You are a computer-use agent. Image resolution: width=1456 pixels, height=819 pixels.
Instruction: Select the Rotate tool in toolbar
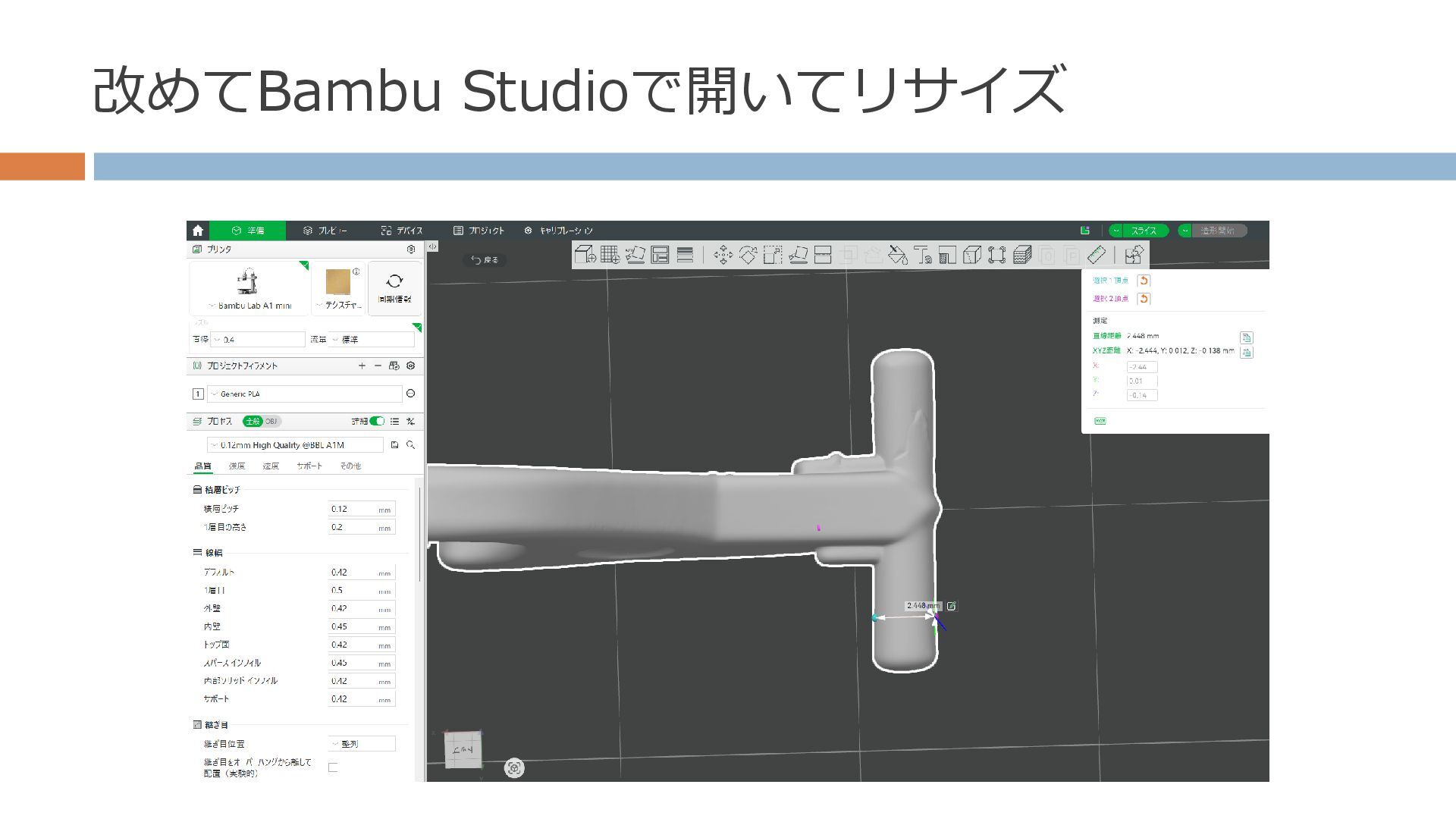[x=748, y=255]
